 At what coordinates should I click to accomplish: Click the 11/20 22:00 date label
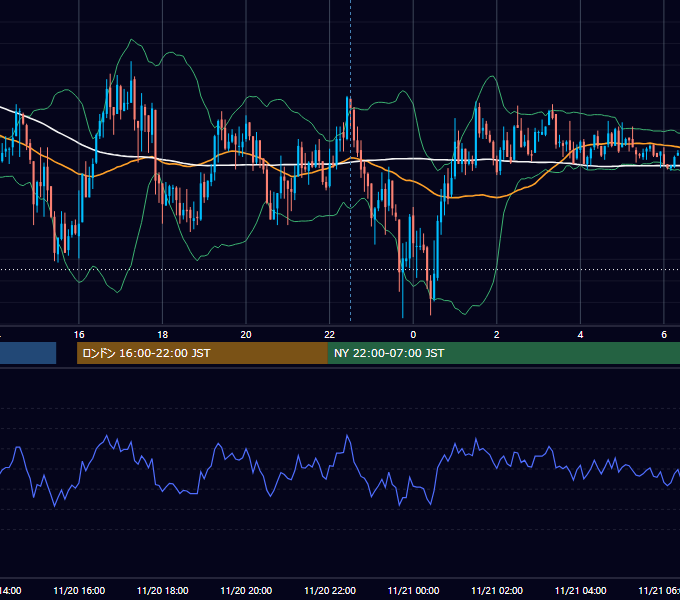(x=330, y=590)
